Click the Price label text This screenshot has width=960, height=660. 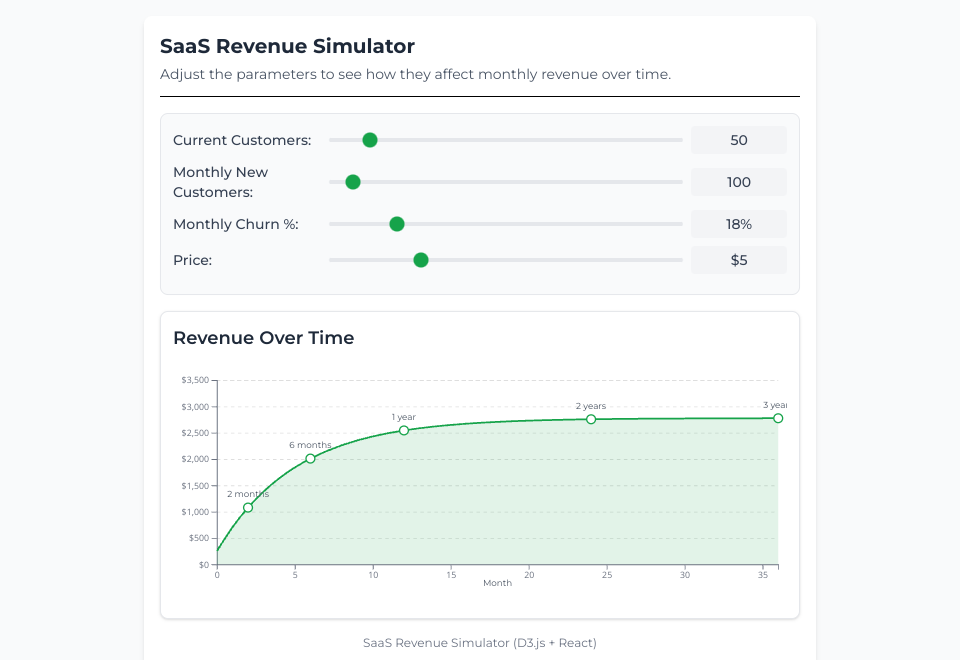click(x=192, y=260)
